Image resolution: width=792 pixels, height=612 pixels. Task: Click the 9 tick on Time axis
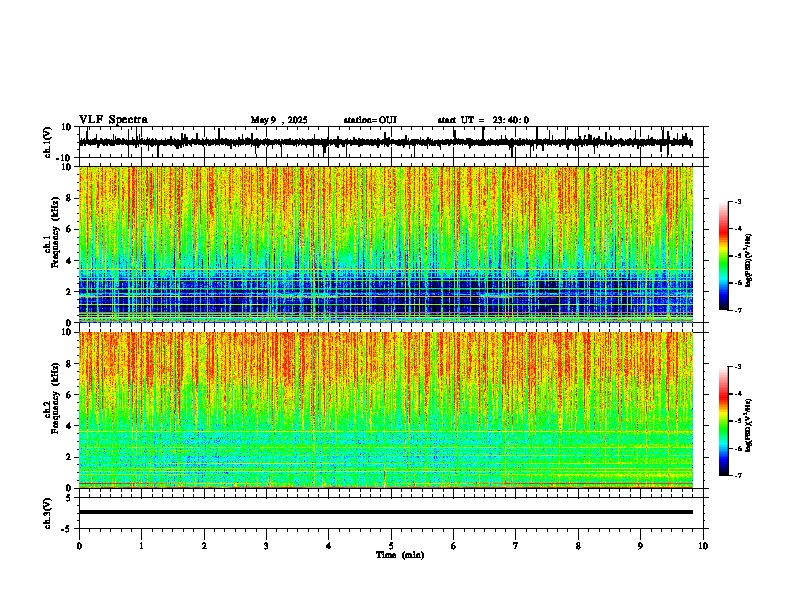(640, 546)
